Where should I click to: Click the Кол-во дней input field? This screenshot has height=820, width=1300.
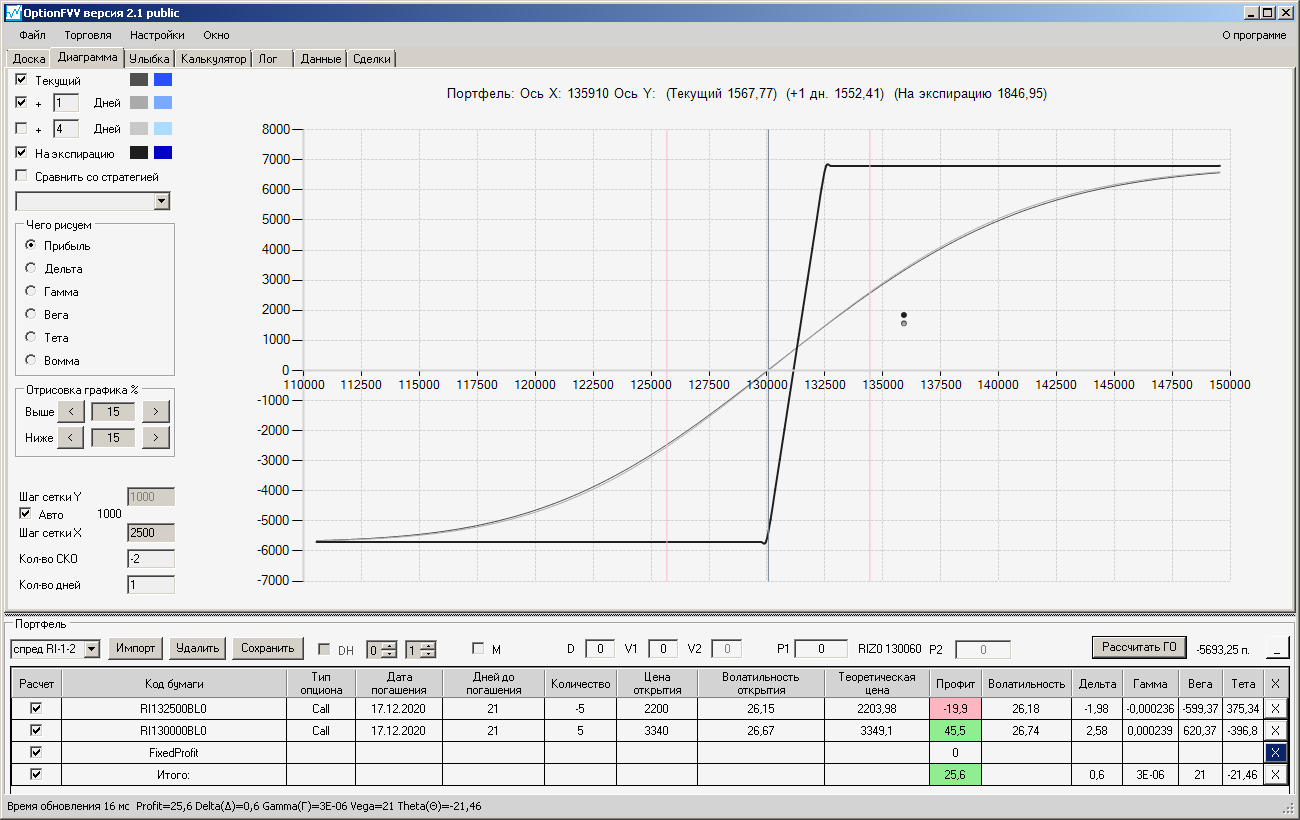(x=151, y=585)
